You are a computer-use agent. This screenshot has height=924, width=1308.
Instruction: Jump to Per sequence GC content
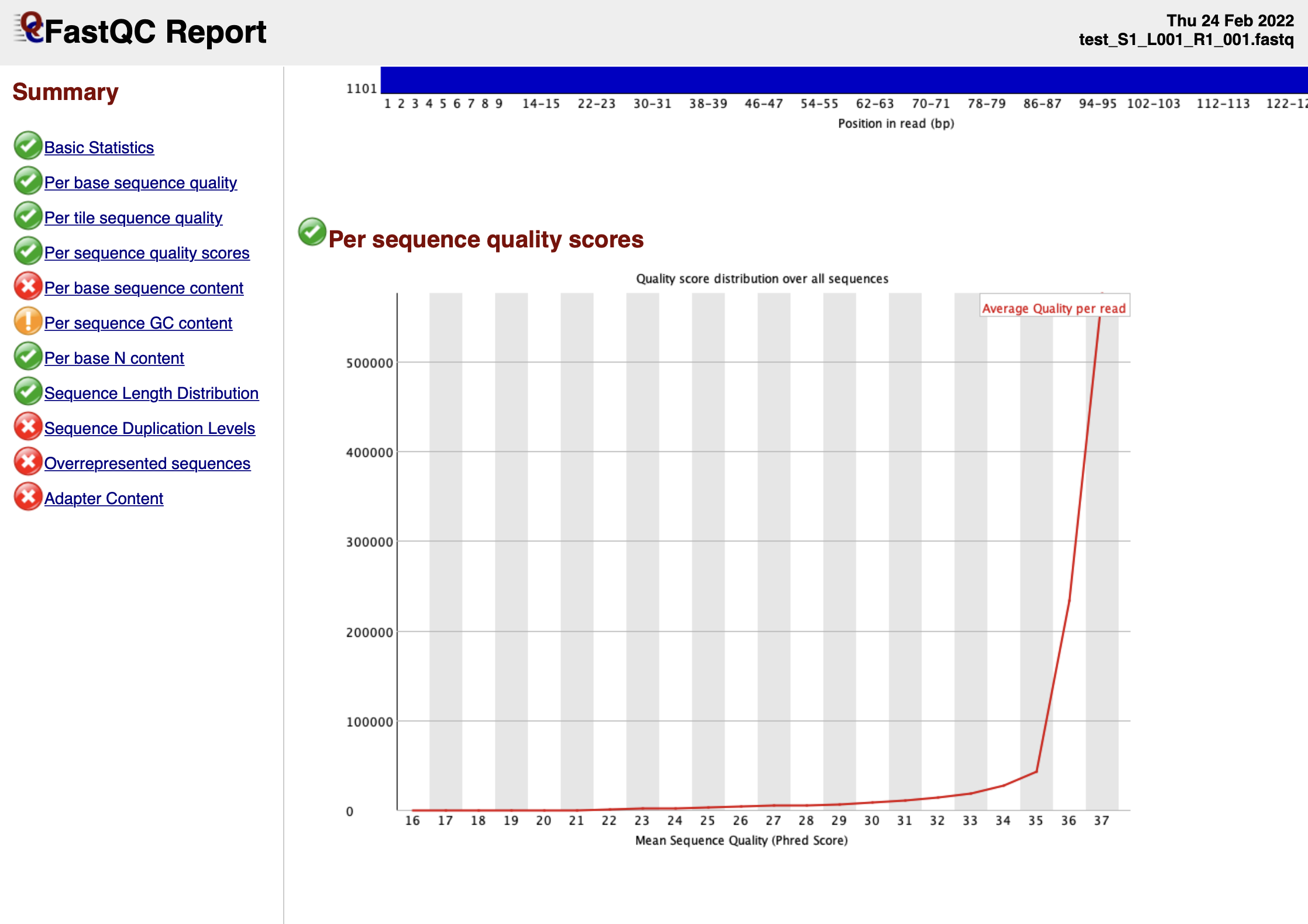(138, 323)
